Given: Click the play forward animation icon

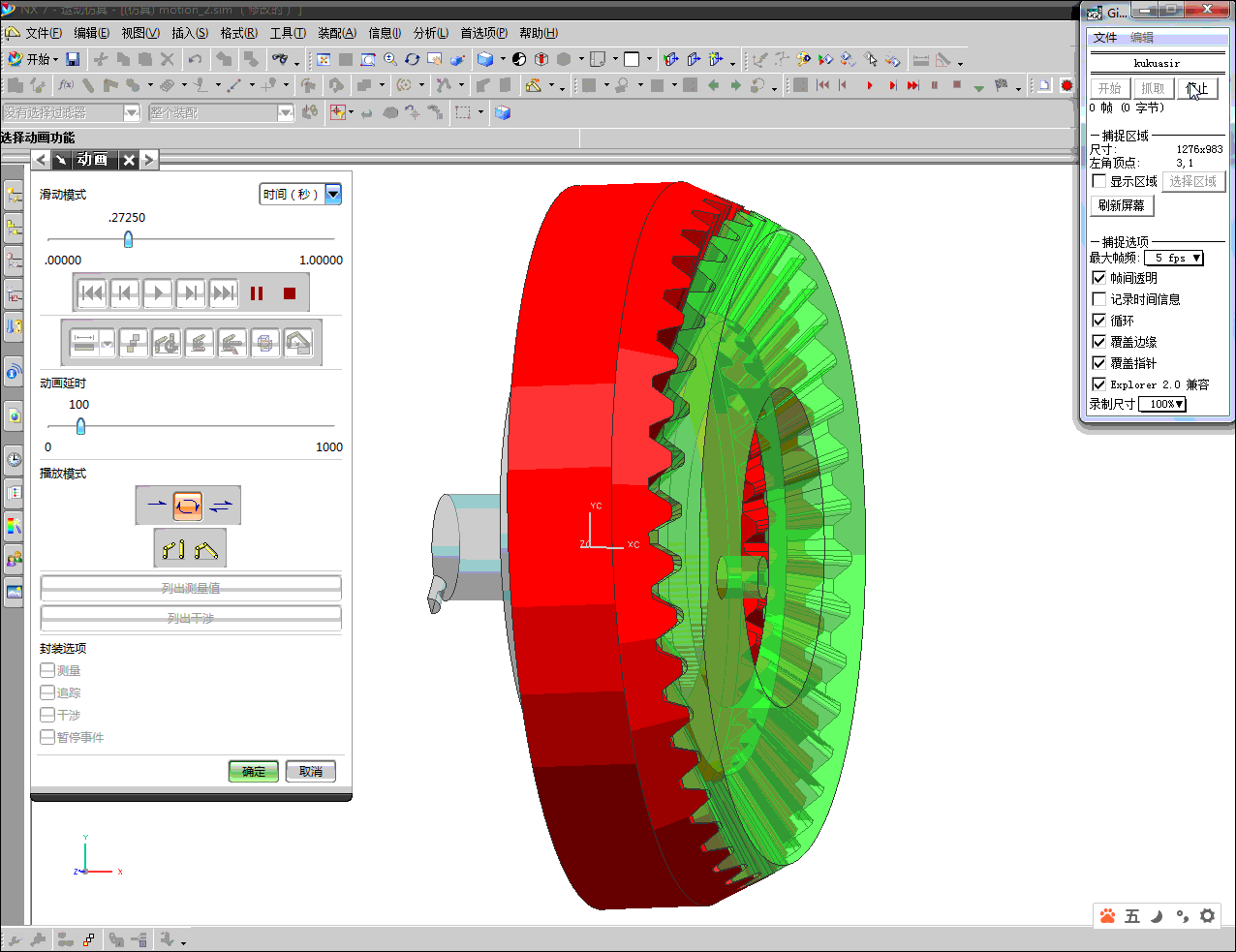Looking at the screenshot, I should [x=157, y=293].
